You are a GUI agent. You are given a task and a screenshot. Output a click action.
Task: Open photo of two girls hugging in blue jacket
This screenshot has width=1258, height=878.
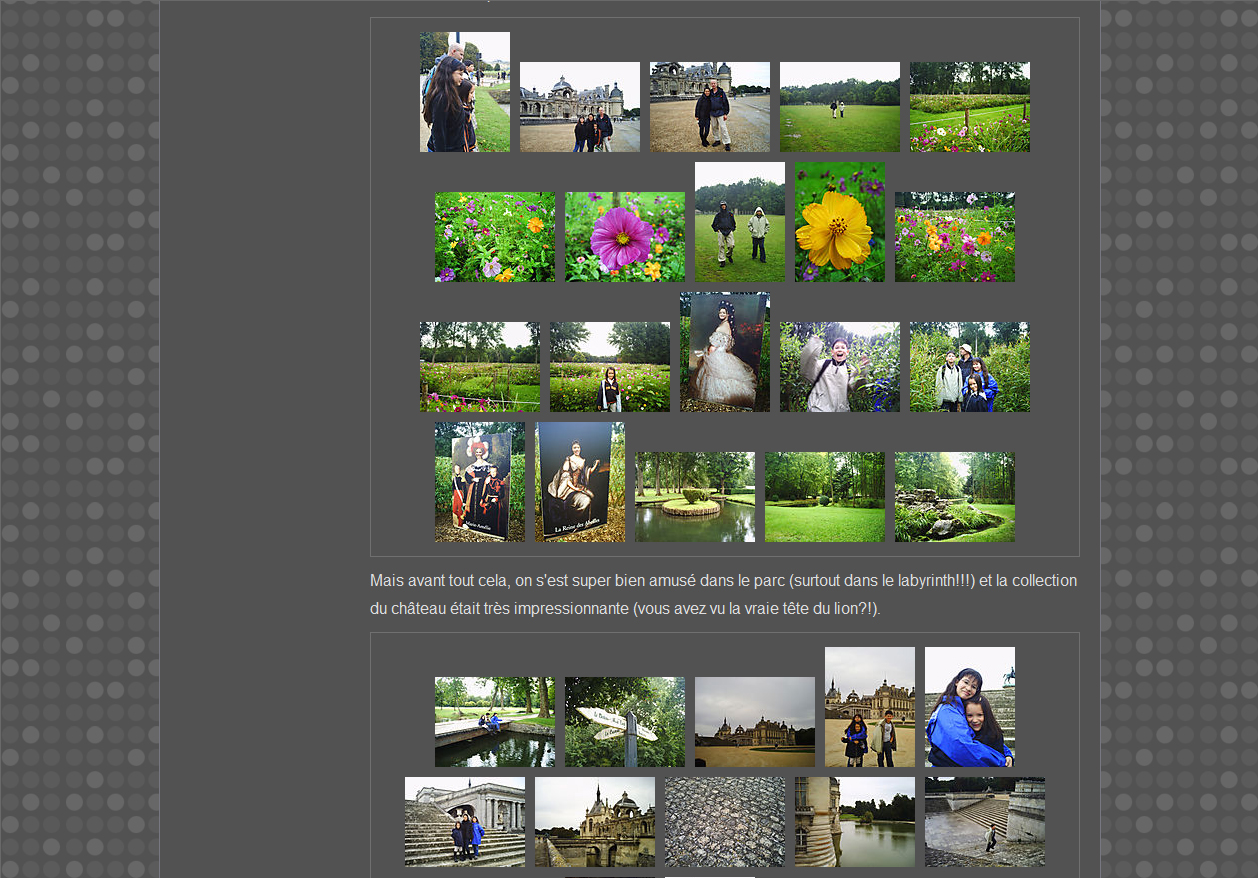tap(970, 707)
